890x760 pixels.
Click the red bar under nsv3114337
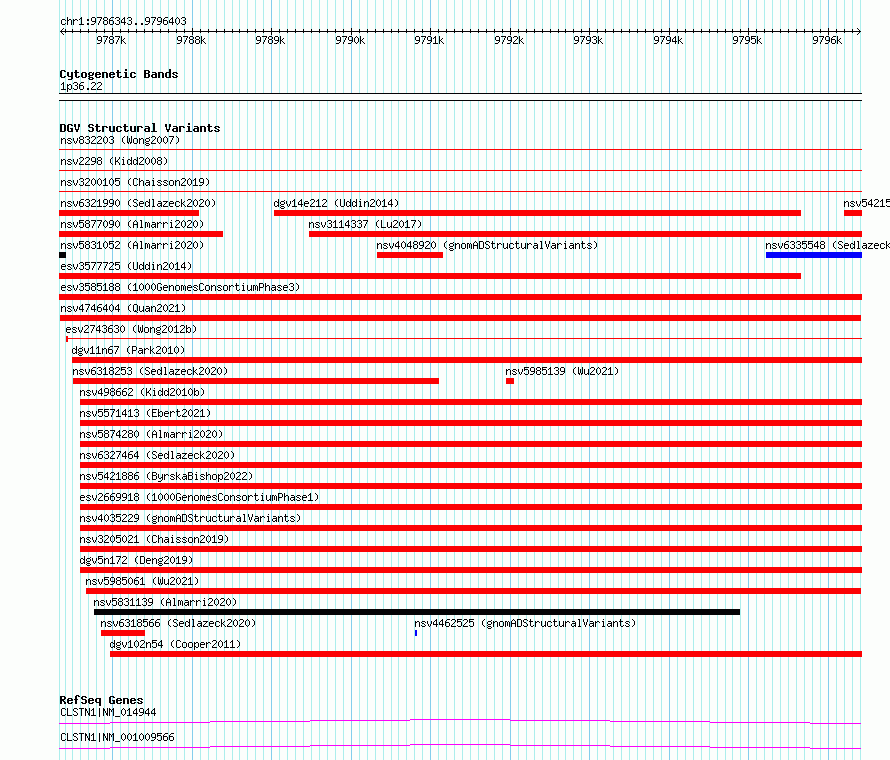585,234
